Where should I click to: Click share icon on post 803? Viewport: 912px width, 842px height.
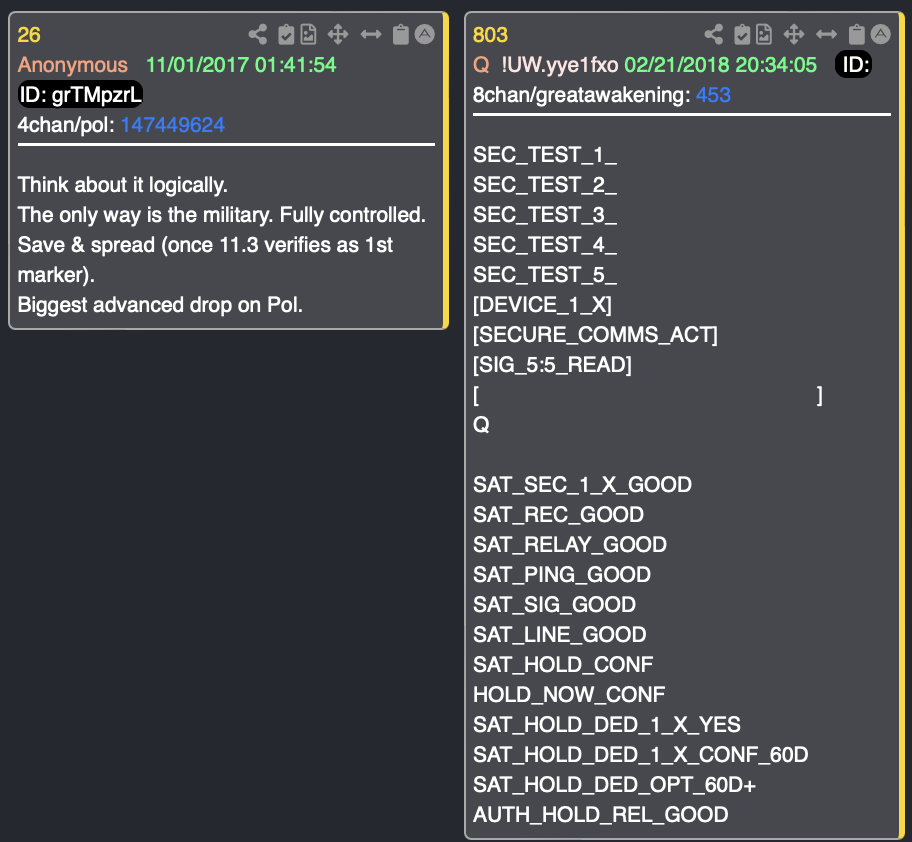pos(714,34)
